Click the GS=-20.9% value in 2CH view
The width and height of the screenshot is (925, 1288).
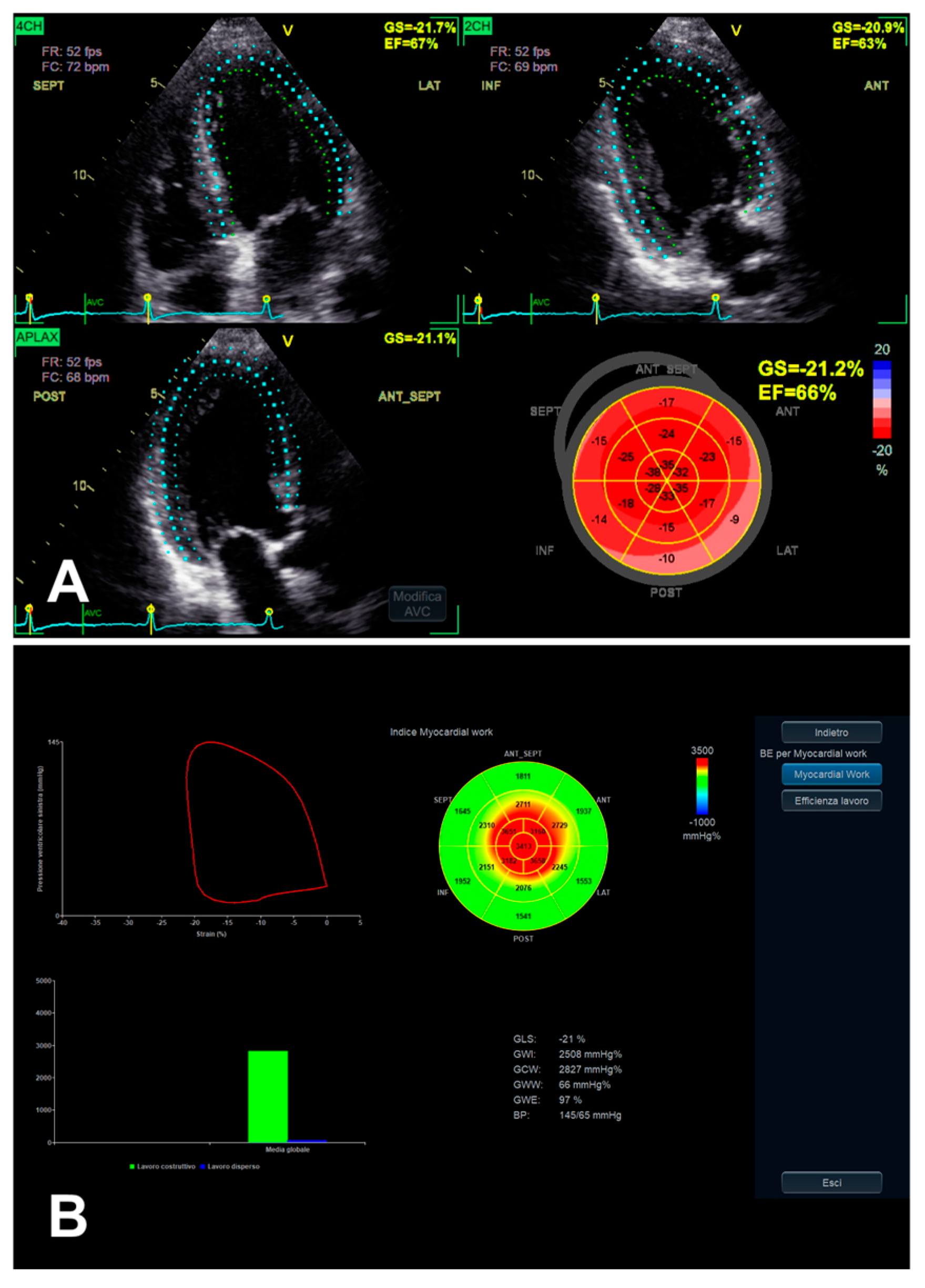pos(868,27)
